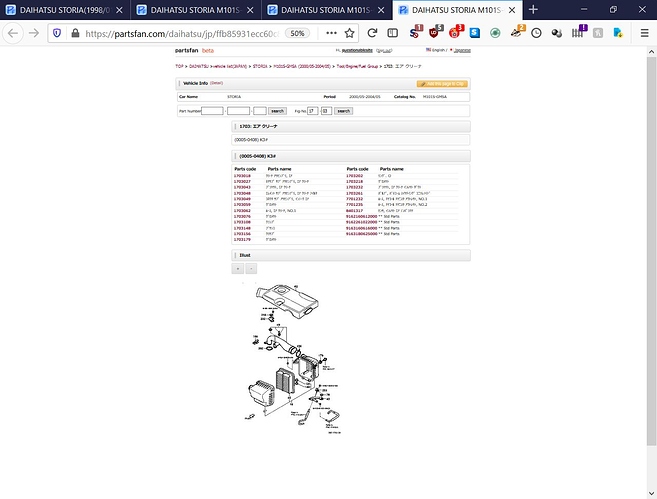Reload the current page
The width and height of the screenshot is (657, 499).
click(x=372, y=33)
